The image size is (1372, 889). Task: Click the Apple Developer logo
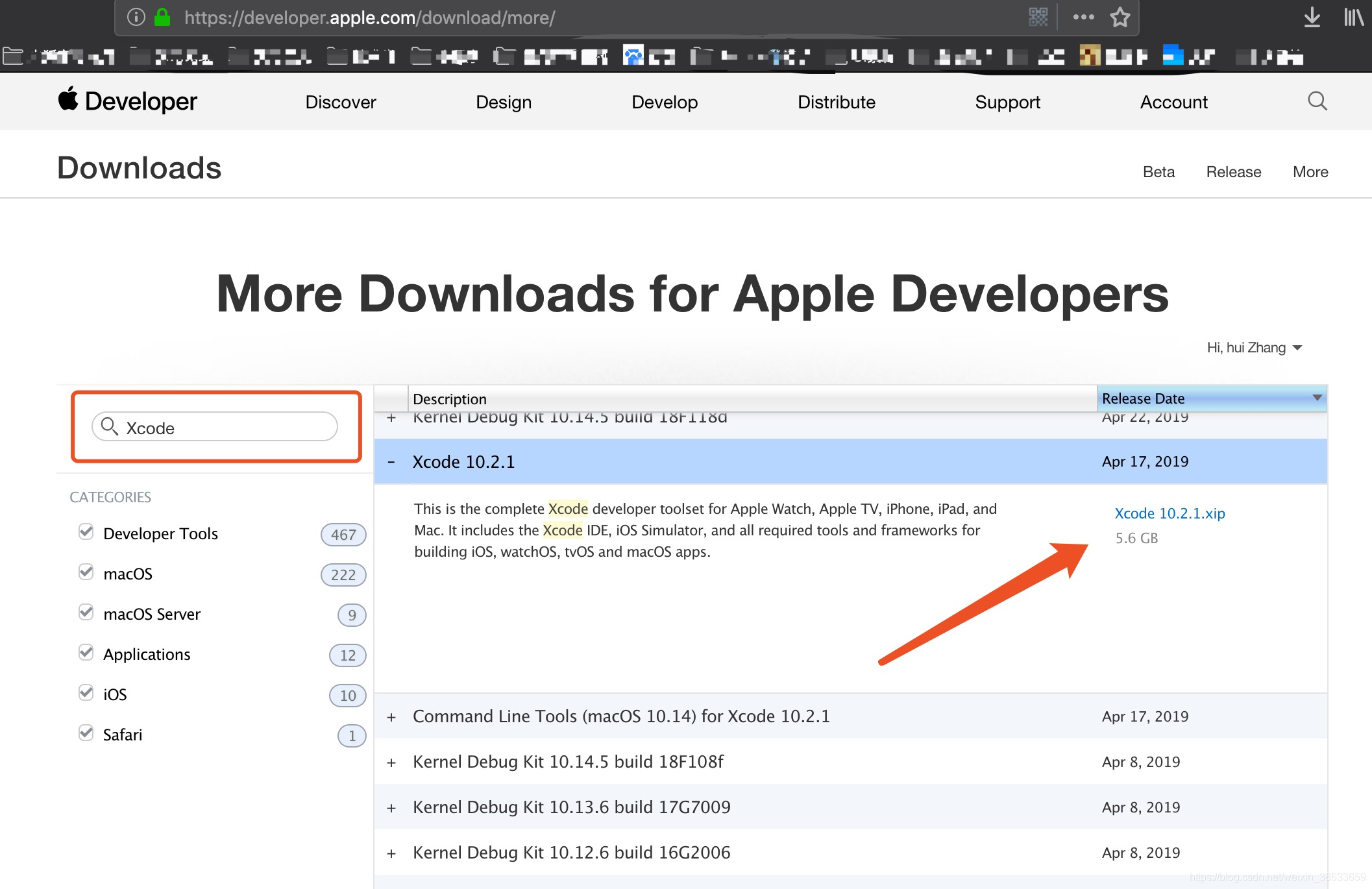(127, 101)
